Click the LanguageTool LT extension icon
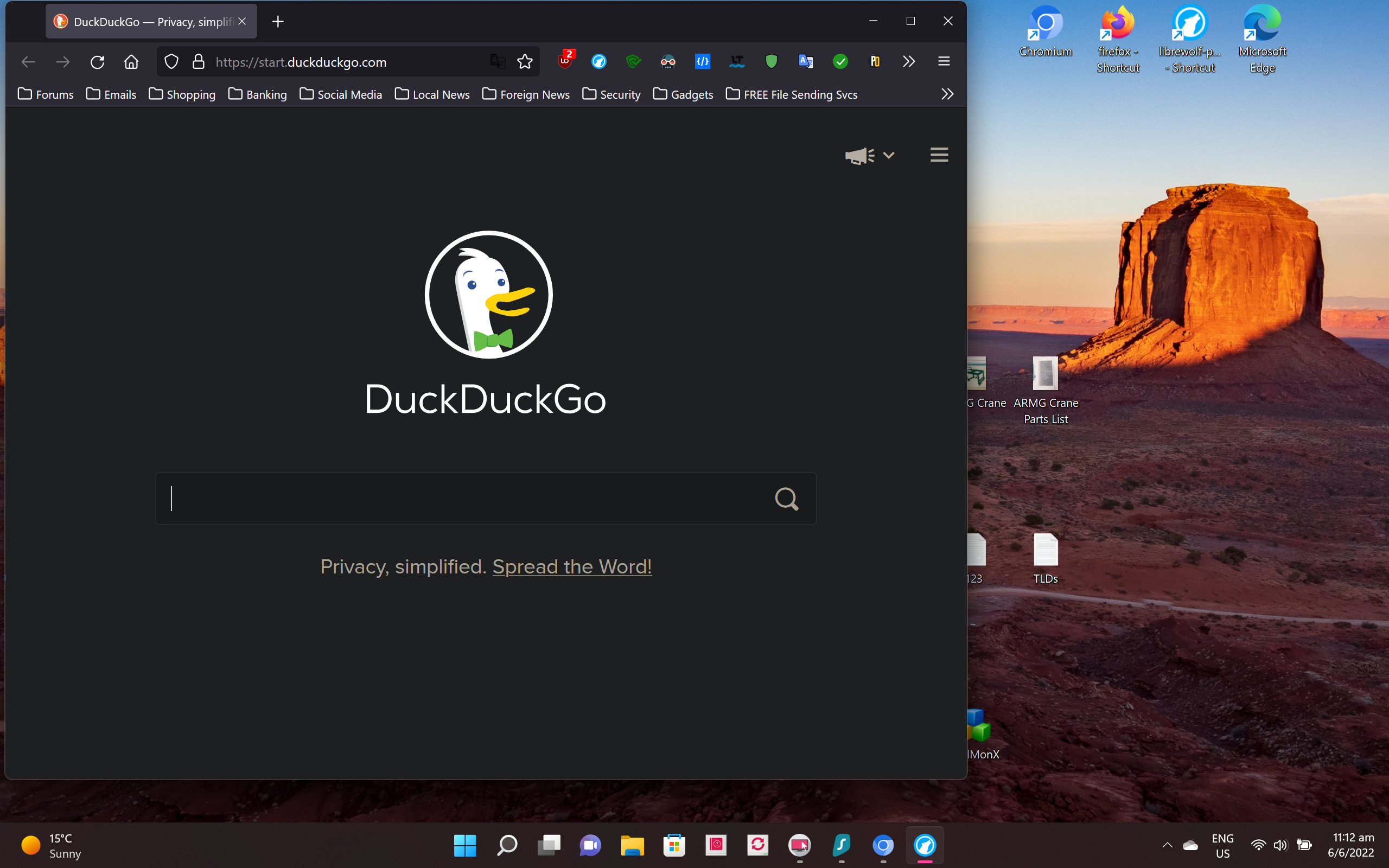The height and width of the screenshot is (868, 1389). (x=737, y=61)
